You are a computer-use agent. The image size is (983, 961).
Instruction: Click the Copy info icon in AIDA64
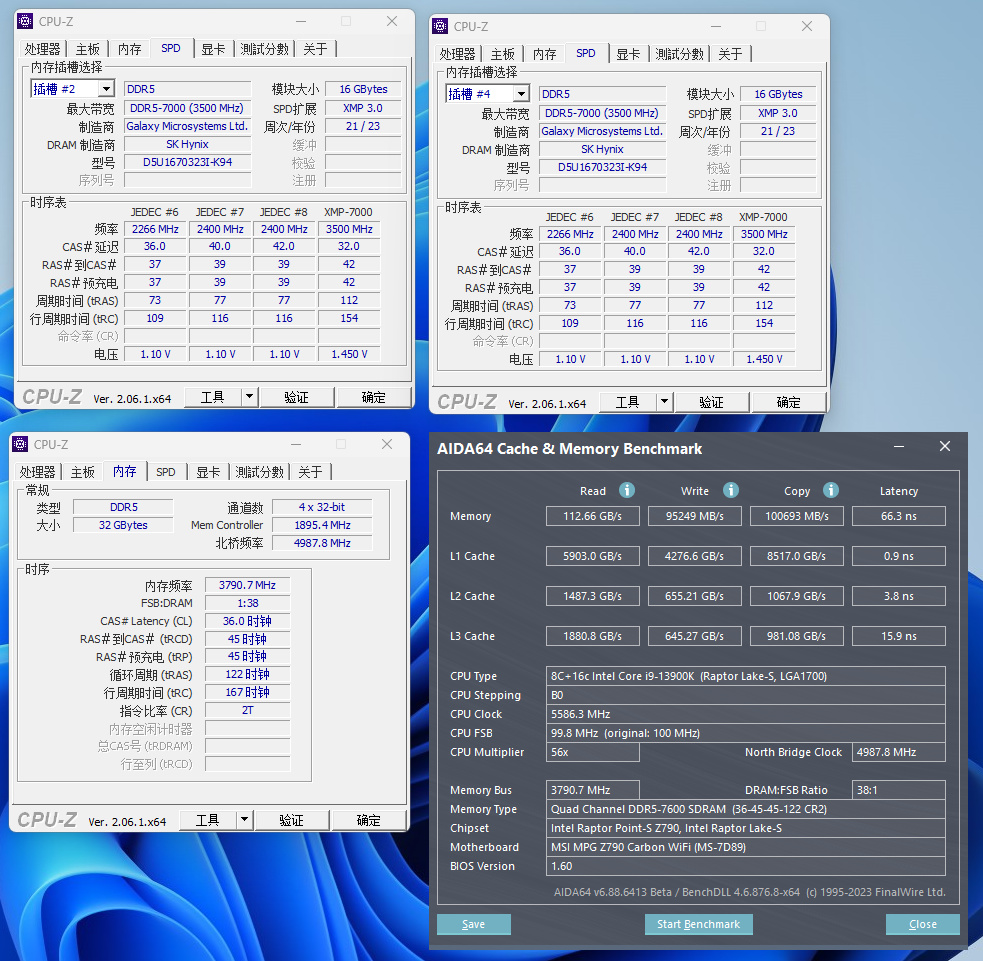click(x=831, y=490)
